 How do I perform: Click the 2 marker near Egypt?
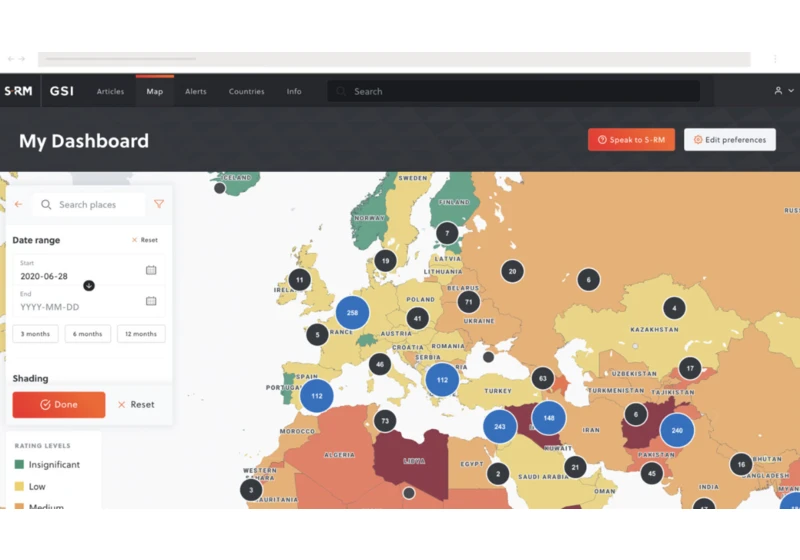pyautogui.click(x=498, y=474)
